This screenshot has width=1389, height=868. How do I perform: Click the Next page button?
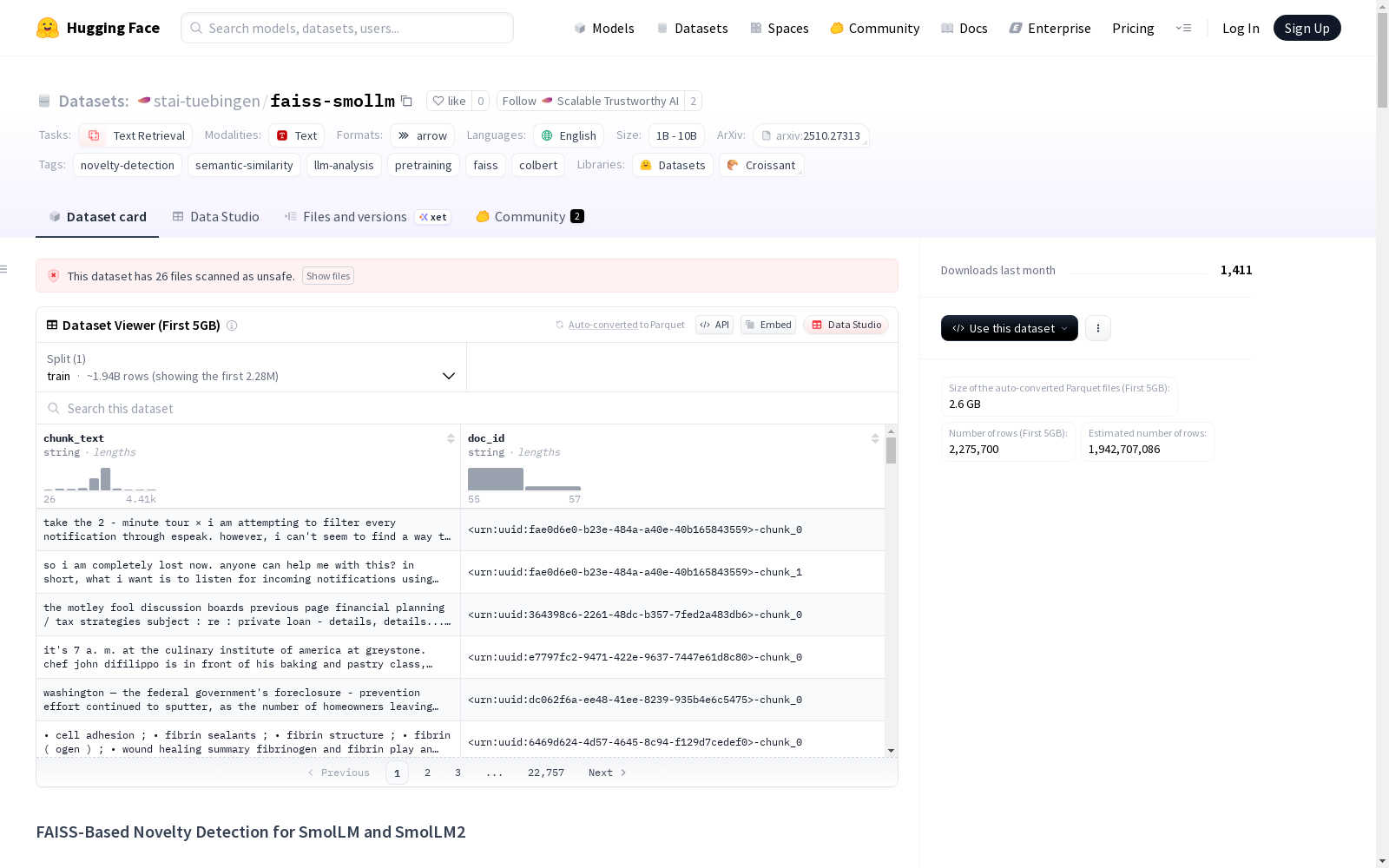[607, 773]
